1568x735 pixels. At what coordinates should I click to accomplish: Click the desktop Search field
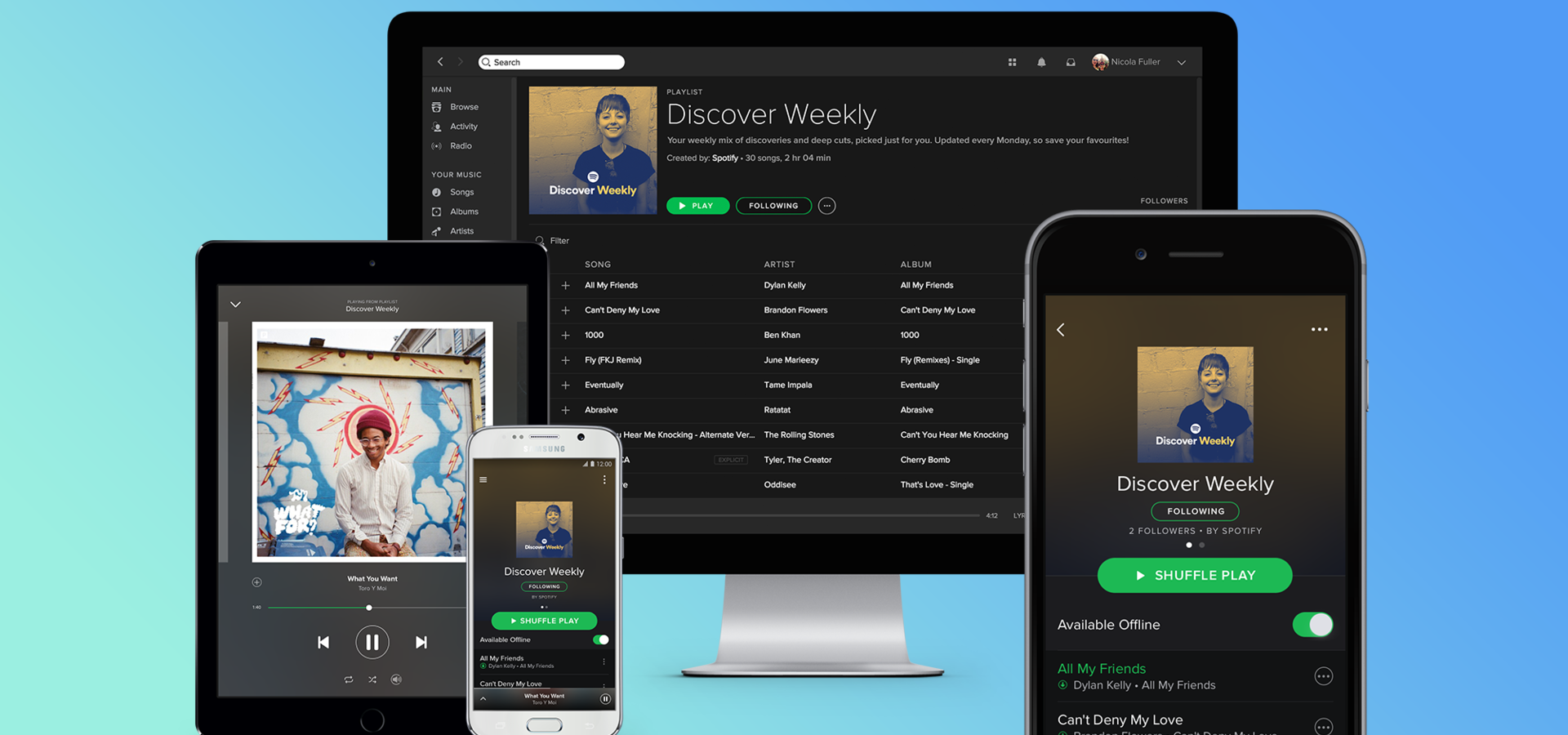coord(551,62)
